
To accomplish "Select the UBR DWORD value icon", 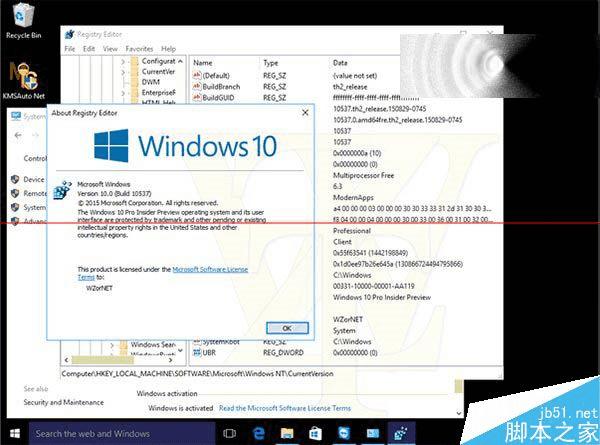I will pyautogui.click(x=197, y=352).
